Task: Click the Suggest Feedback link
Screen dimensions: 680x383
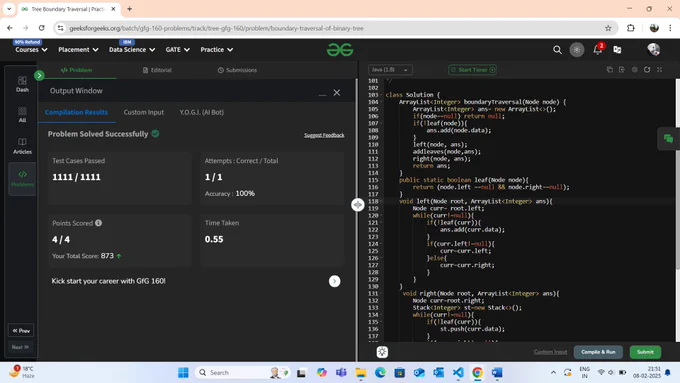Action: pyautogui.click(x=324, y=135)
